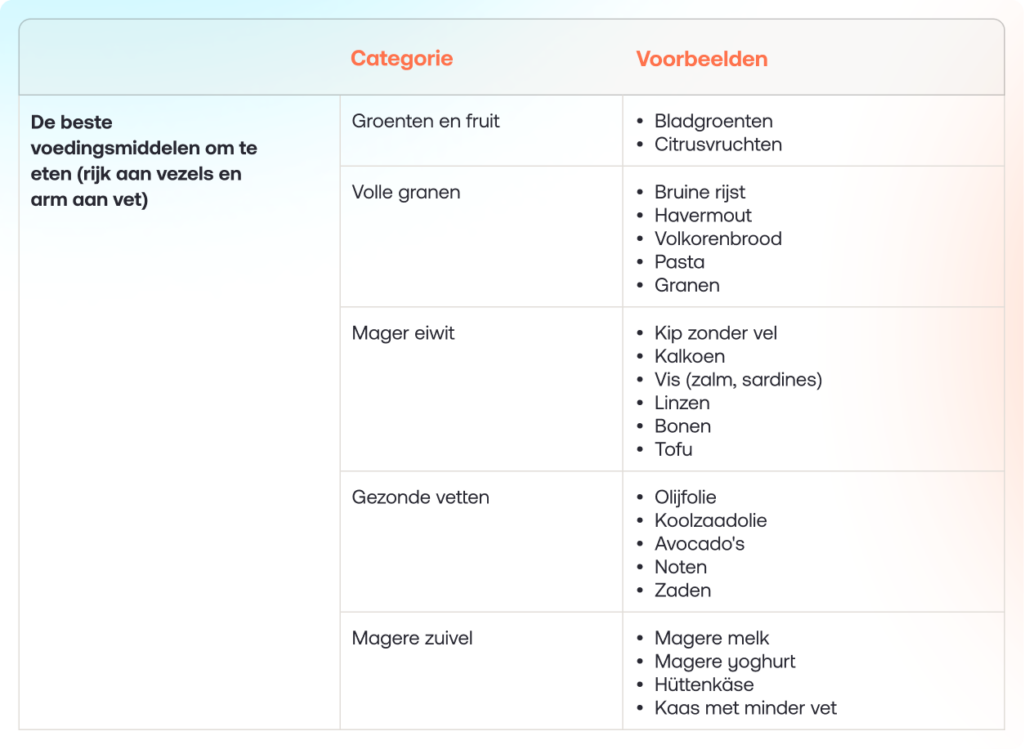Image resolution: width=1024 pixels, height=749 pixels.
Task: Select the 'Gezonde vetten' category cell
Action: coord(420,497)
